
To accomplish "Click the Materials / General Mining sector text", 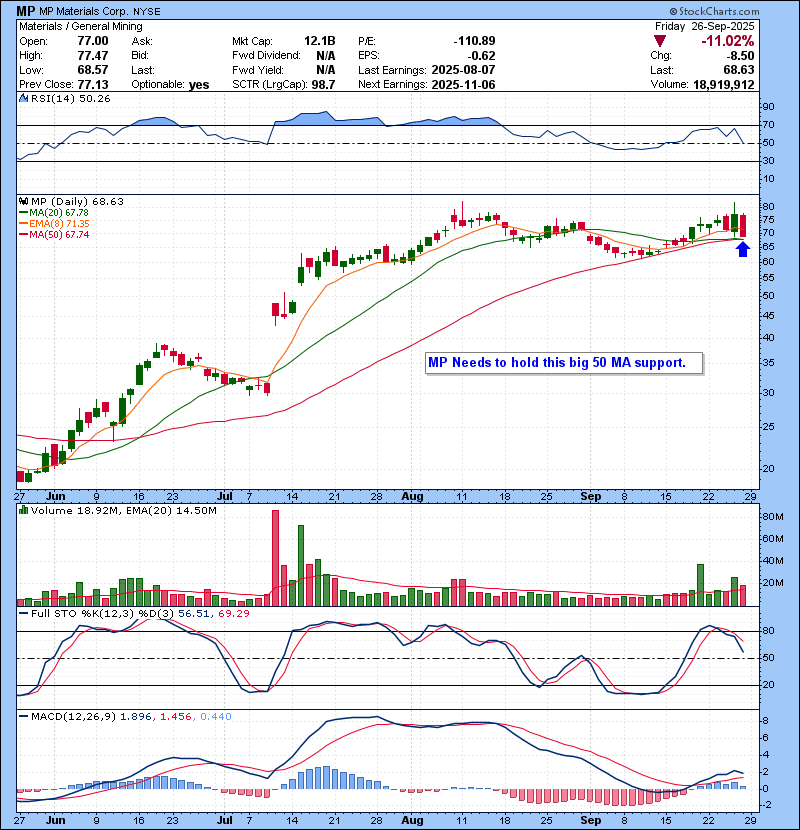I will click(x=80, y=26).
